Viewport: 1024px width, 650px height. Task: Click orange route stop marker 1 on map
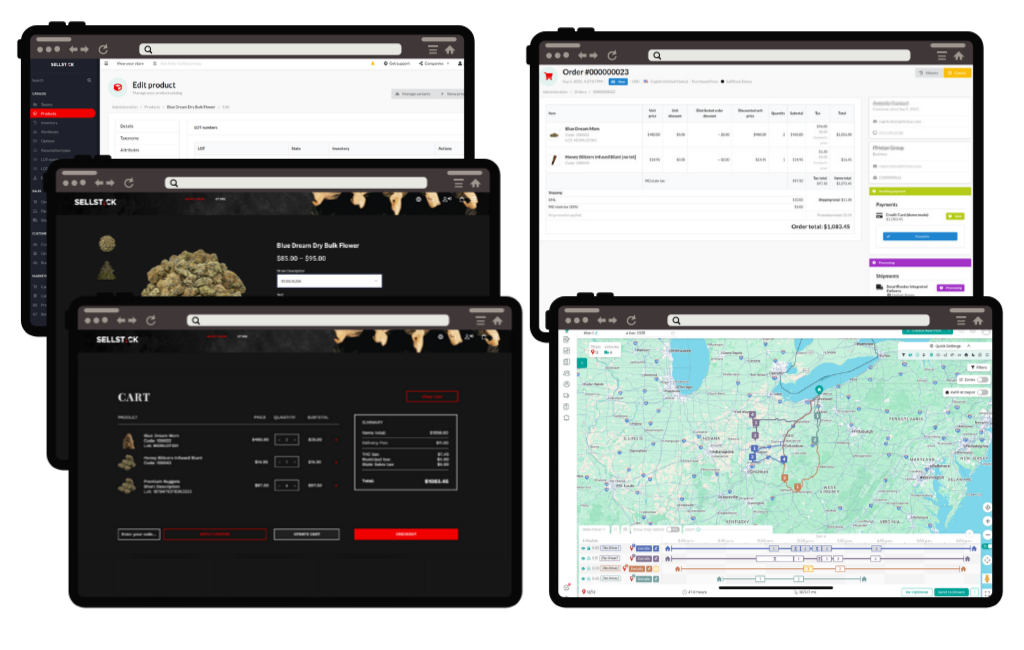pyautogui.click(x=797, y=487)
